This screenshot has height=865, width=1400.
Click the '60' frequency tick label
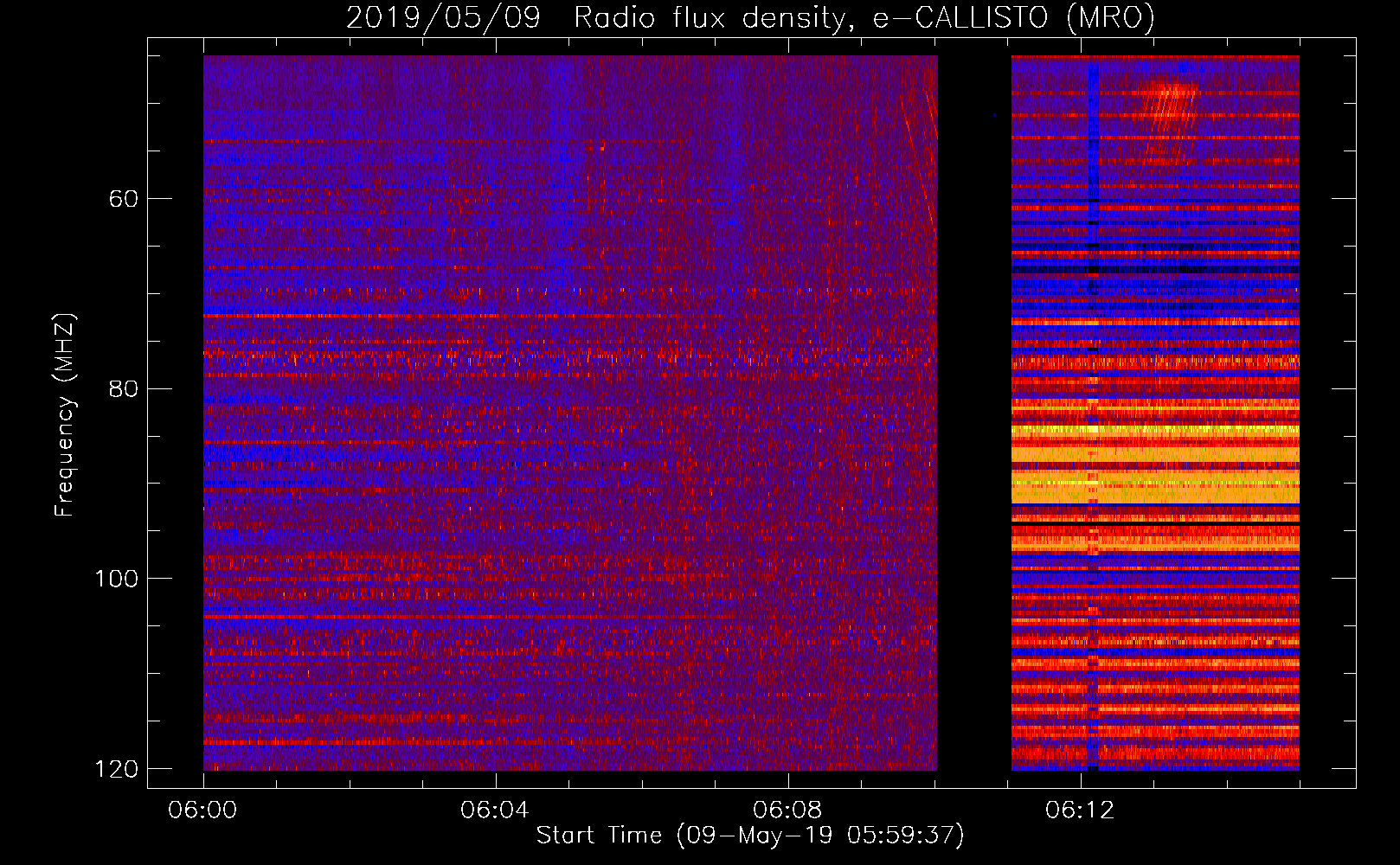(x=123, y=199)
